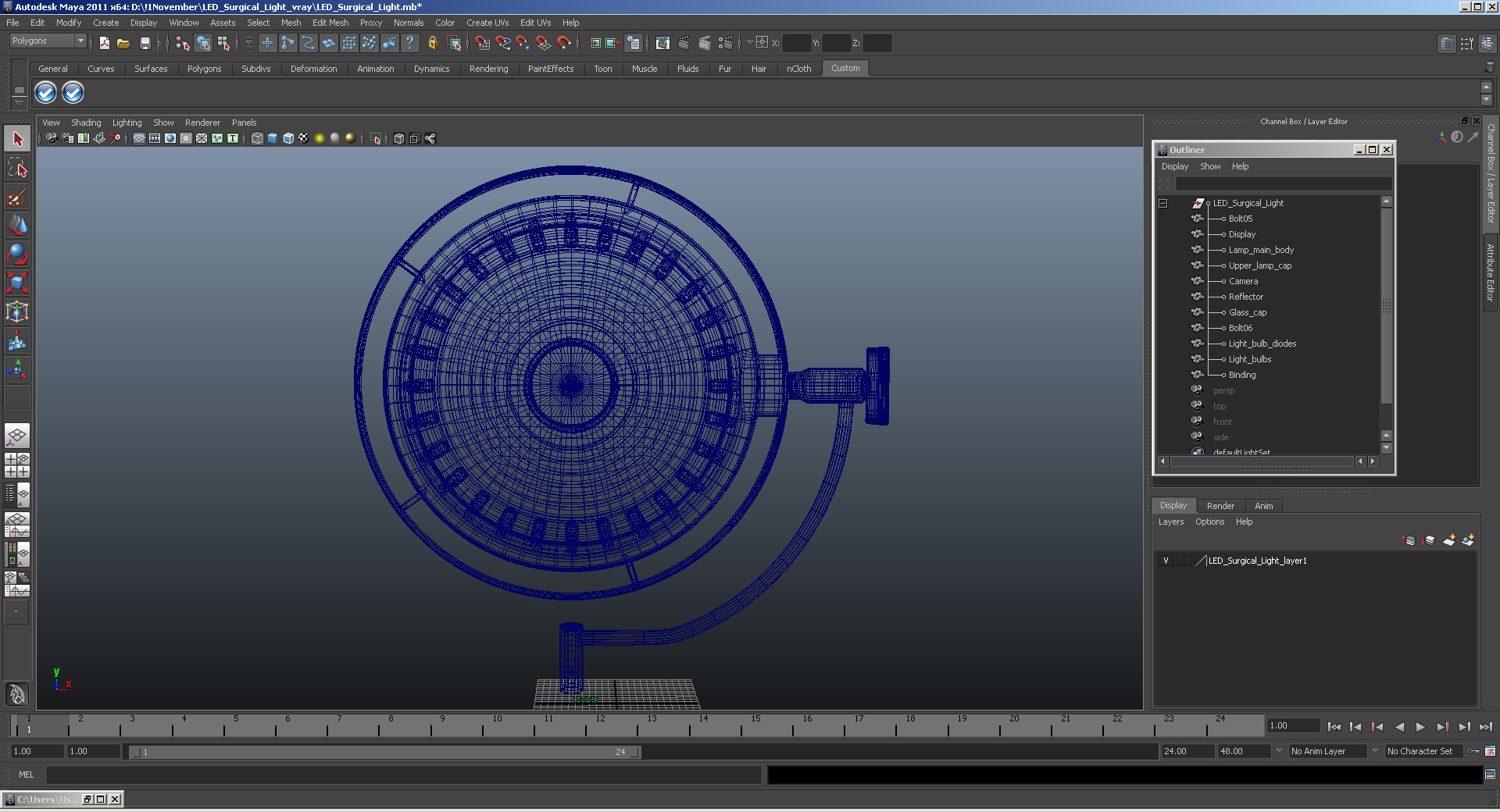Screen dimensions: 1500x812
Task: Switch to the Polygons shelf tab
Action: pyautogui.click(x=204, y=69)
